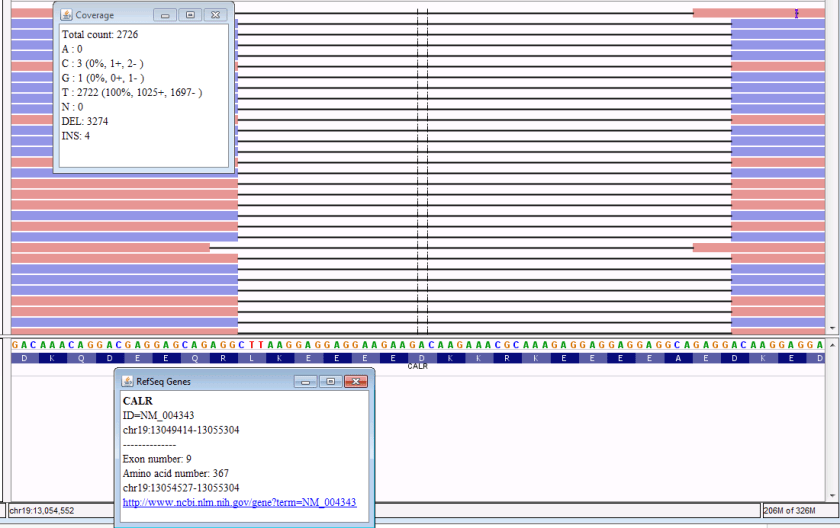Minimize the RefSeq Genes popup

[x=306, y=381]
